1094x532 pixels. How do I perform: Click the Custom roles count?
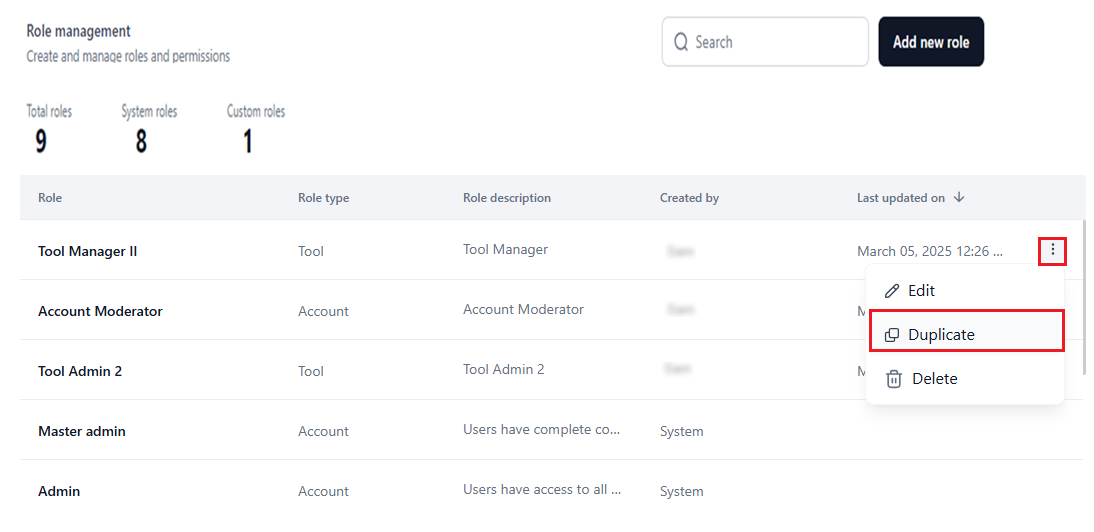tap(247, 142)
